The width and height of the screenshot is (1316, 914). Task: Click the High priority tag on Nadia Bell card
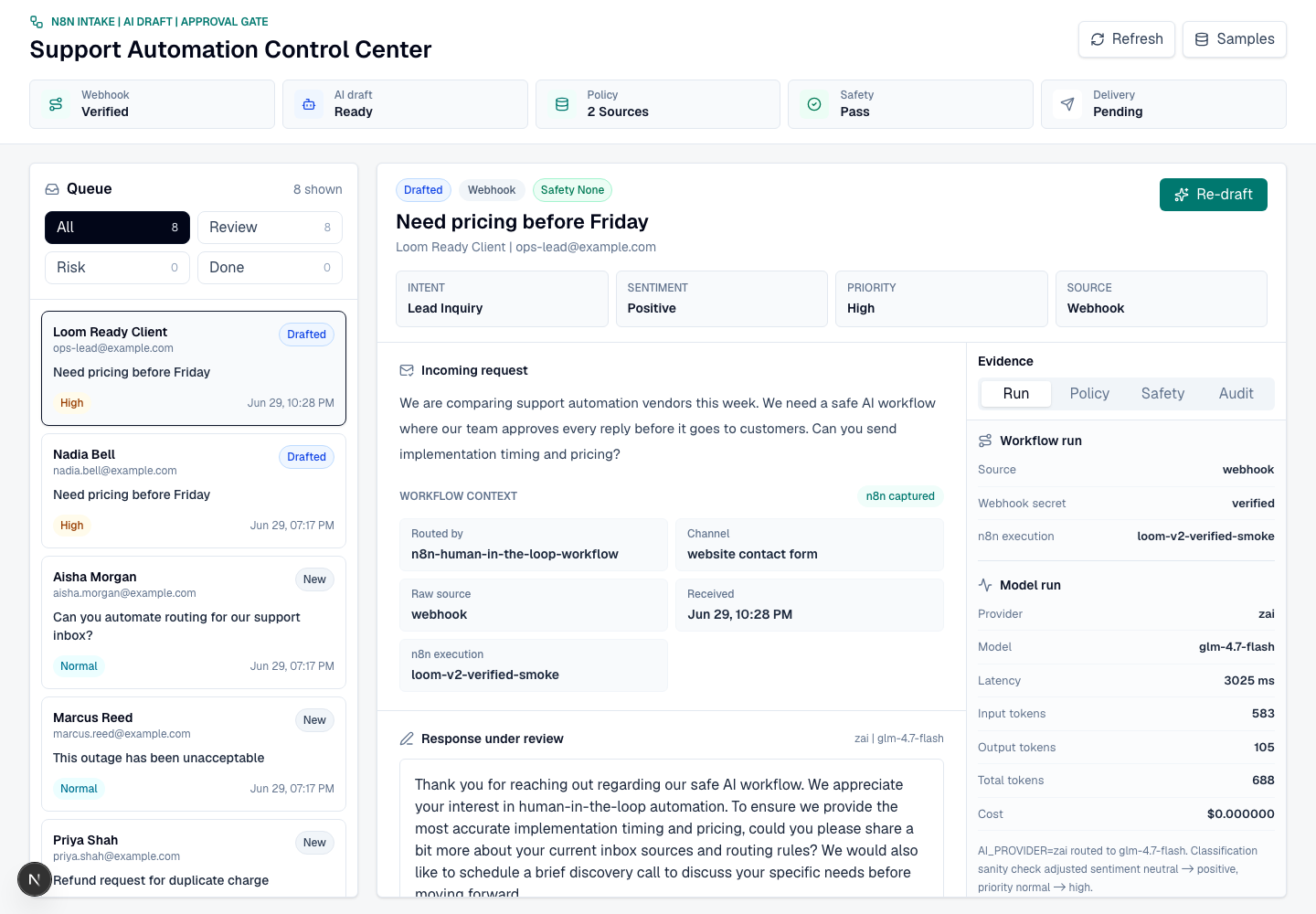(x=72, y=526)
